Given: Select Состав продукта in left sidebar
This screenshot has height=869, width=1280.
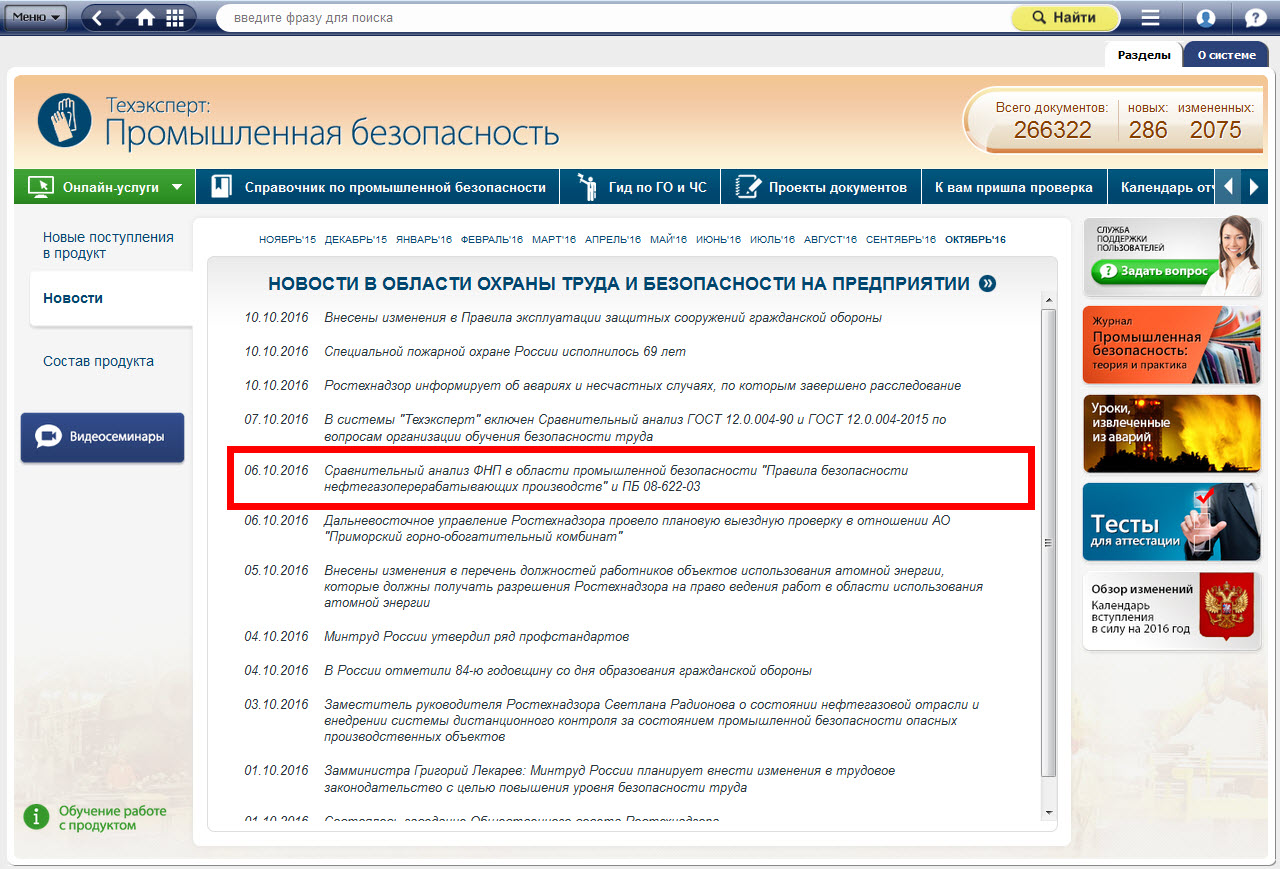Looking at the screenshot, I should (x=98, y=361).
